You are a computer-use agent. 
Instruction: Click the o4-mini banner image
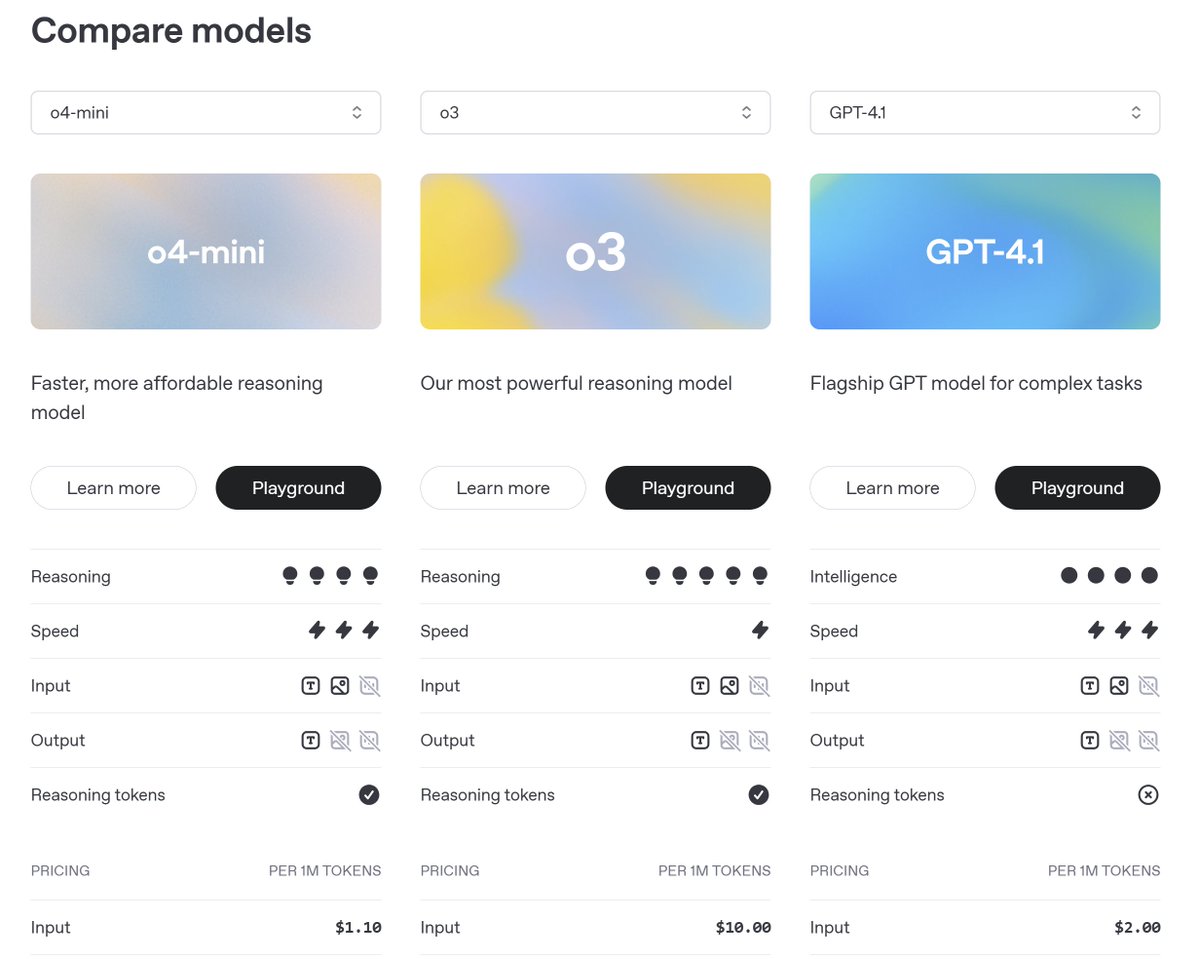[x=206, y=252]
